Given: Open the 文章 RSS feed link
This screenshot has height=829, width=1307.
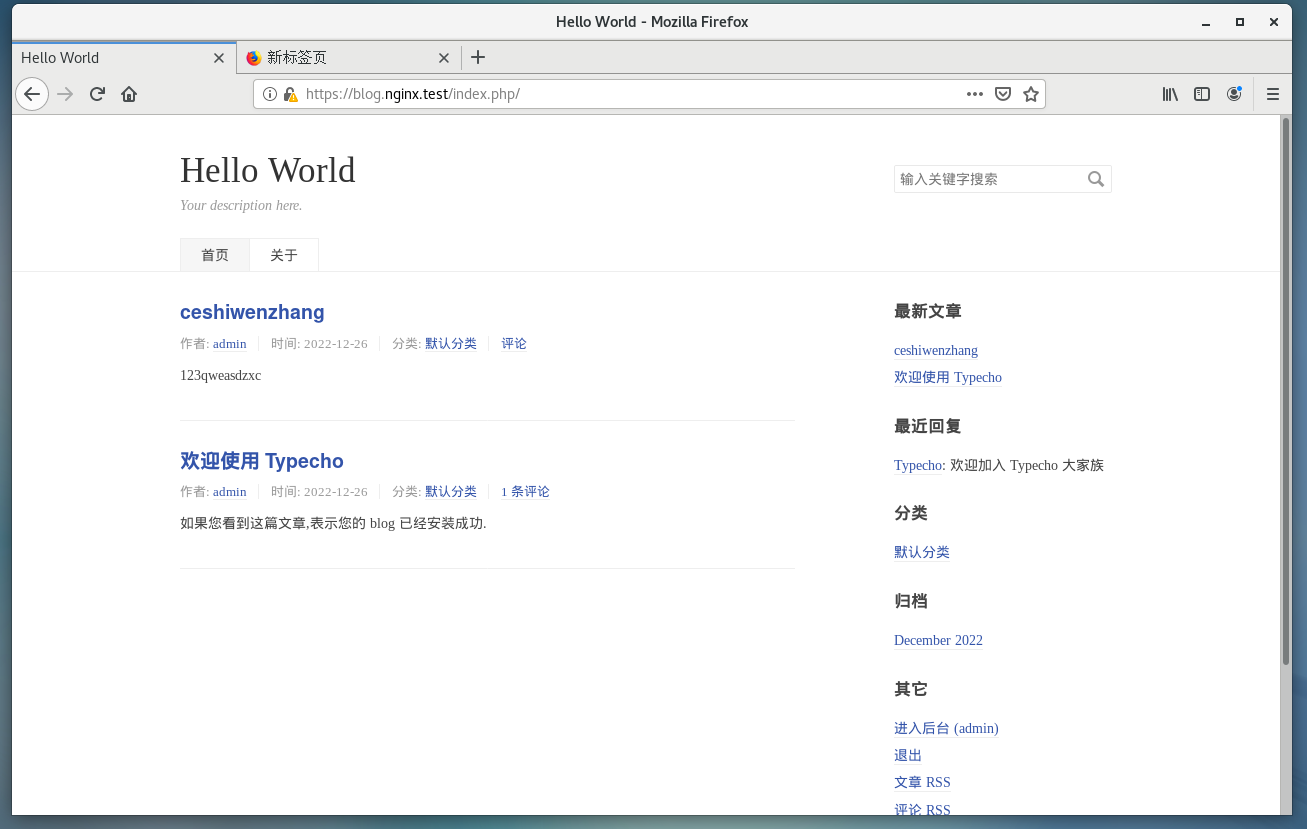Looking at the screenshot, I should (x=922, y=783).
